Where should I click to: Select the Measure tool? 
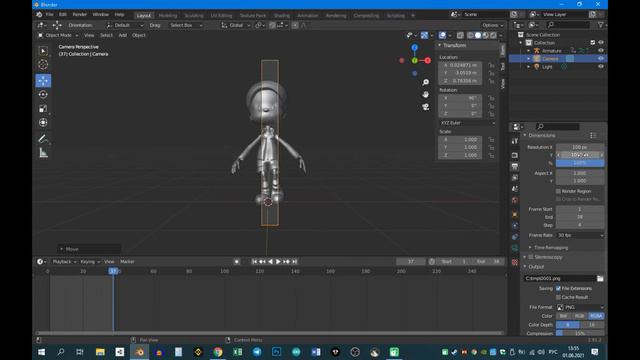[43, 153]
